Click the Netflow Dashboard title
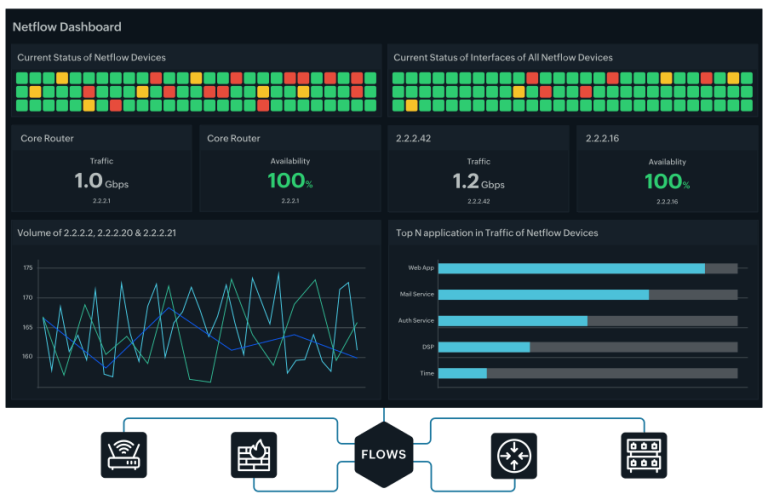 [67, 27]
